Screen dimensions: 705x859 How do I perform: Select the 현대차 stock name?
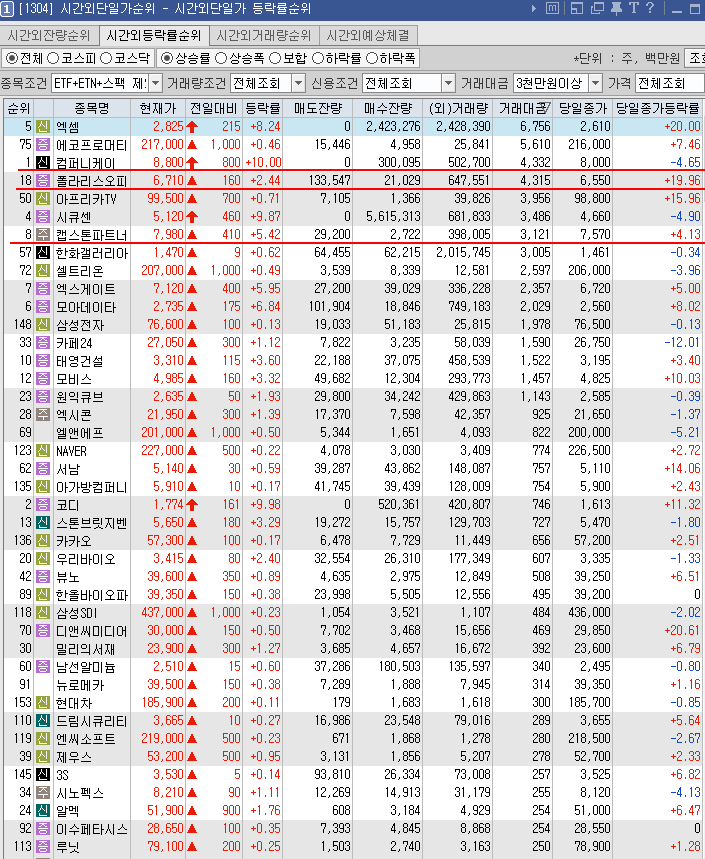tap(74, 703)
